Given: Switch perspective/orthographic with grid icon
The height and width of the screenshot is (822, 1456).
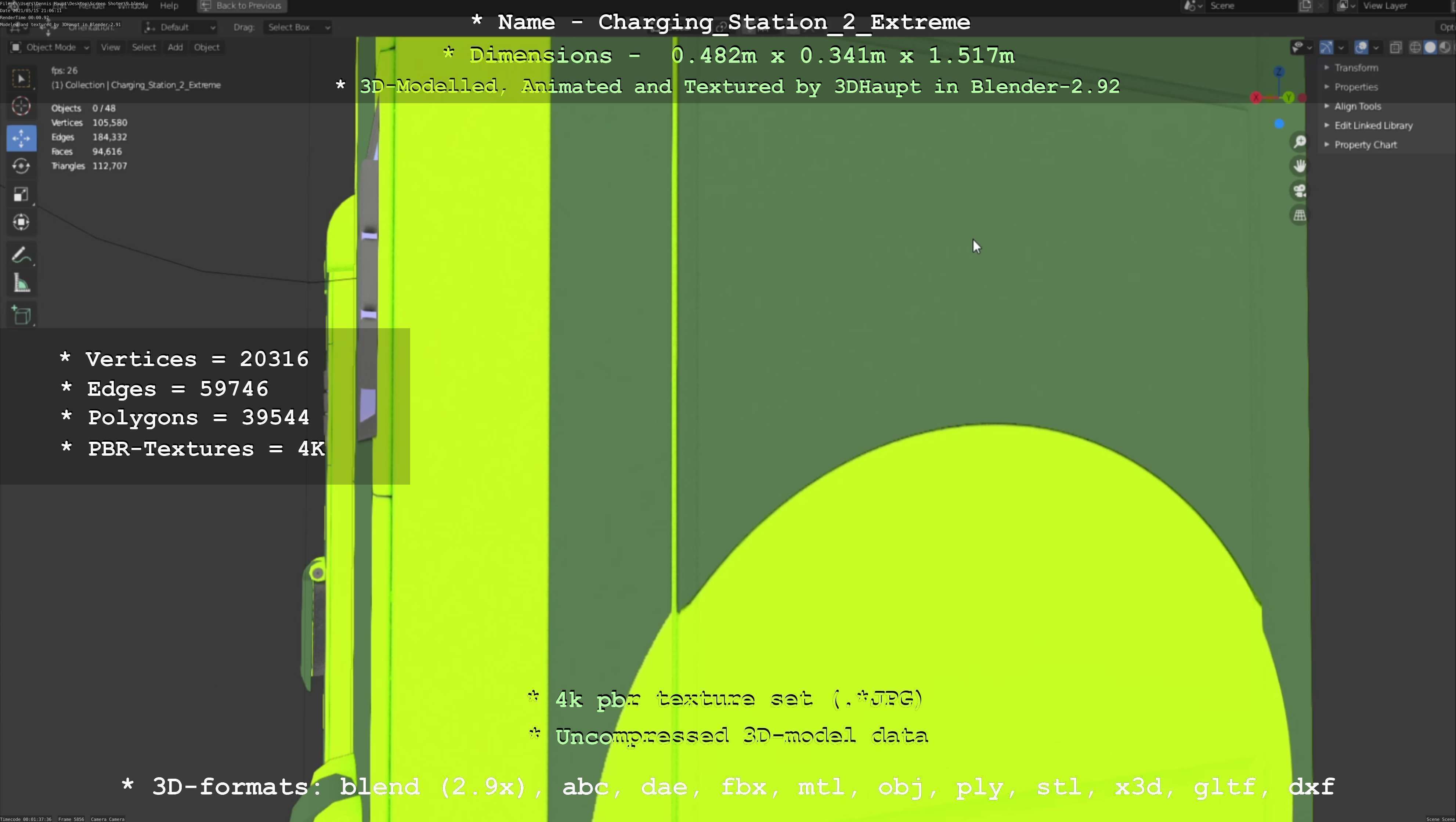Looking at the screenshot, I should (x=1300, y=215).
